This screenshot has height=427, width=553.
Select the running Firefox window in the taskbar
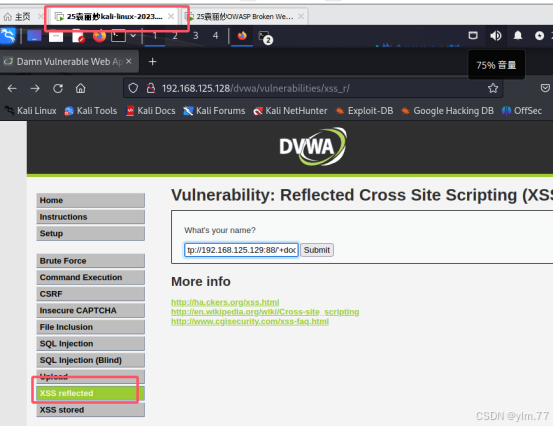tap(242, 36)
